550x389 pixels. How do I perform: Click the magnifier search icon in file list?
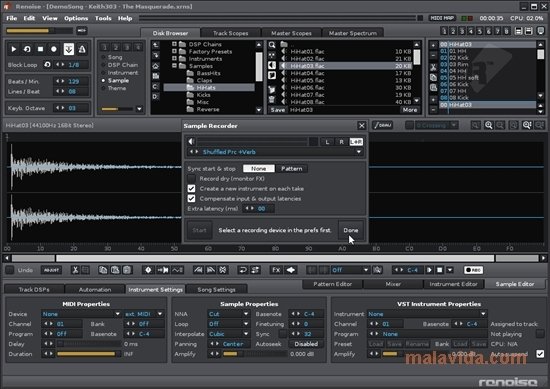point(272,45)
